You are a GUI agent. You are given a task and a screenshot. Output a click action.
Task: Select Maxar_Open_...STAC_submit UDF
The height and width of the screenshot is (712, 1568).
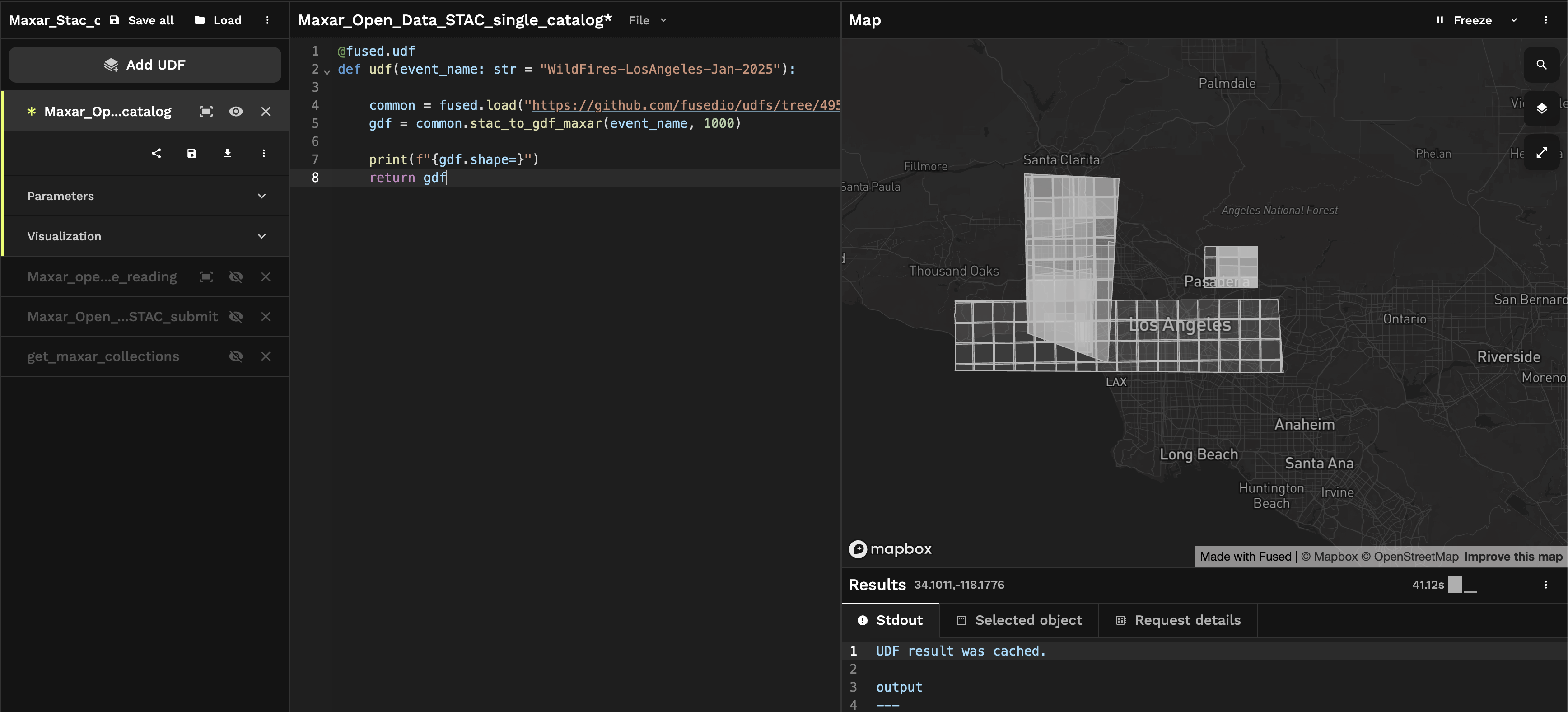[x=122, y=317]
